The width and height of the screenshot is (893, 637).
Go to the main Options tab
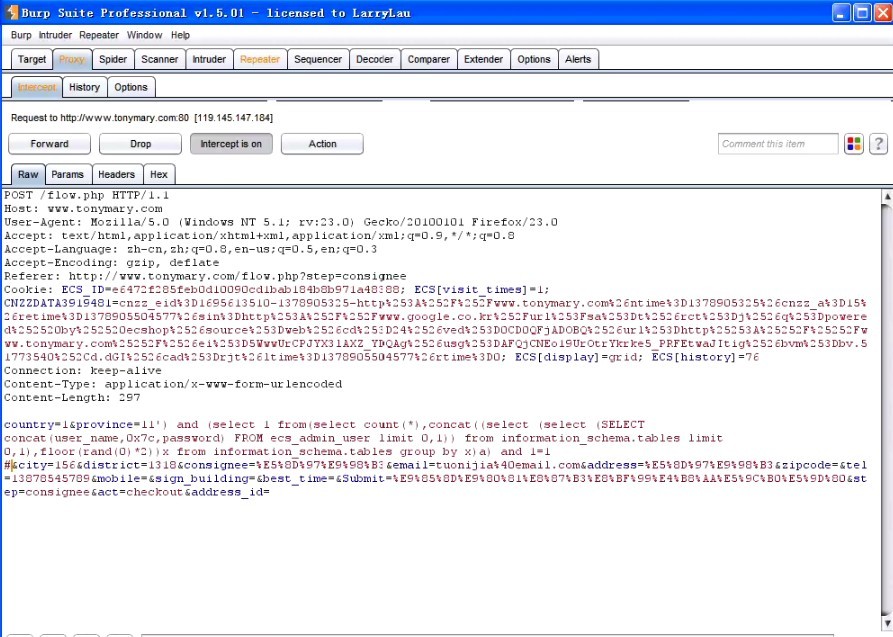[x=534, y=59]
